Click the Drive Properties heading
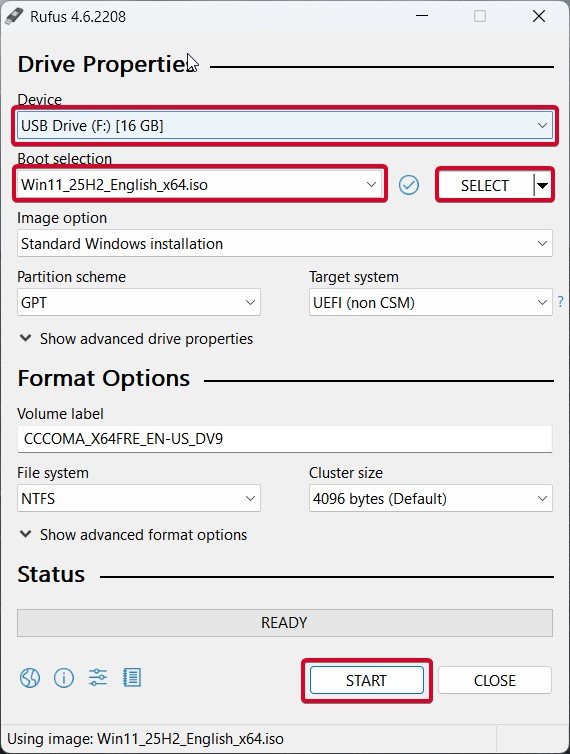The height and width of the screenshot is (754, 570). tap(108, 64)
